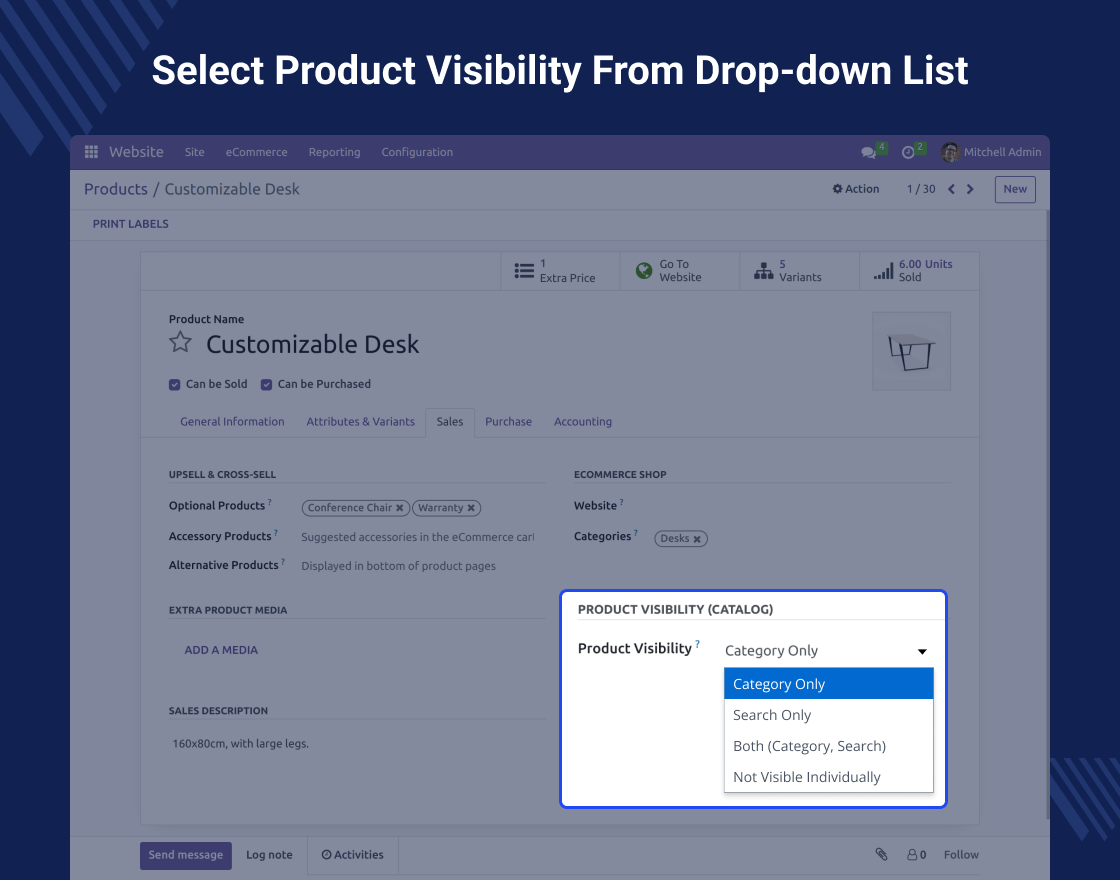The image size is (1120, 880).
Task: Click the sales description text
Action: coord(241,744)
